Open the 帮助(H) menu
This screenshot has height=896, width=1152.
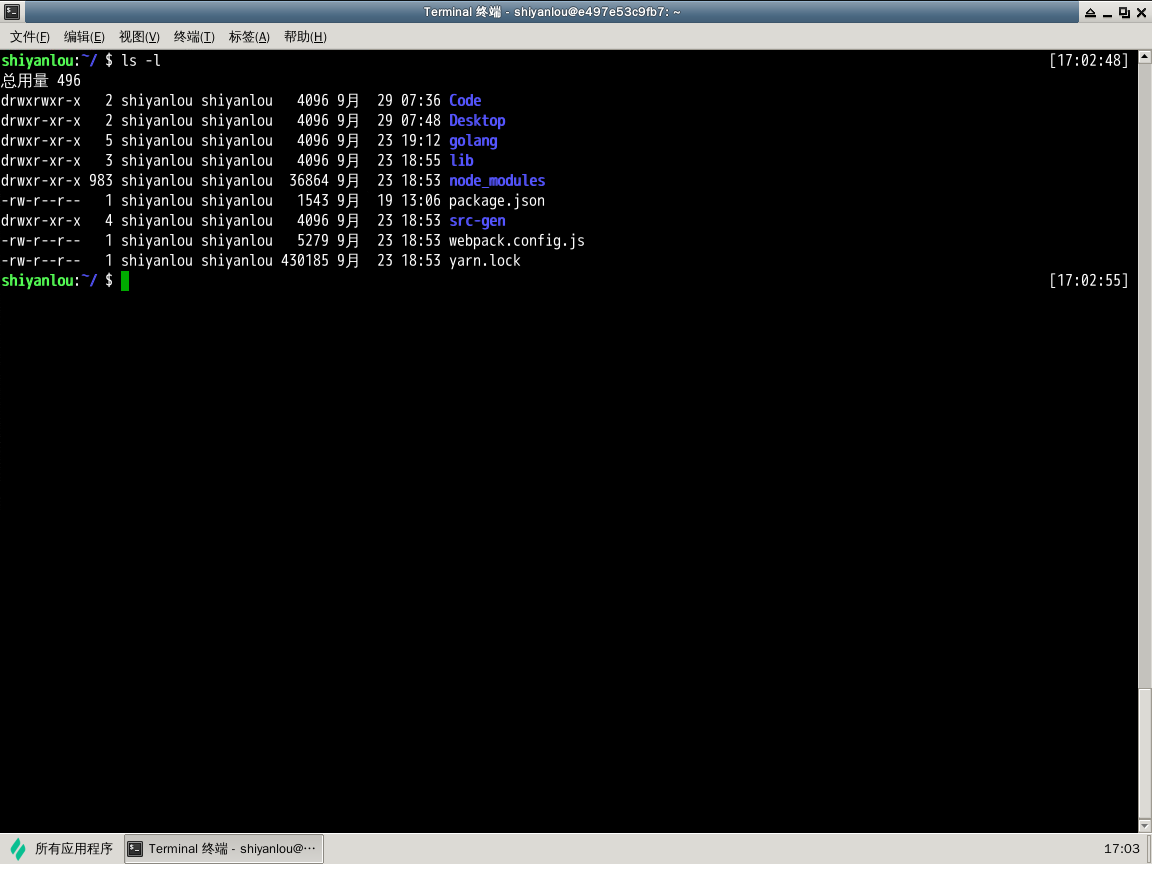tap(305, 37)
